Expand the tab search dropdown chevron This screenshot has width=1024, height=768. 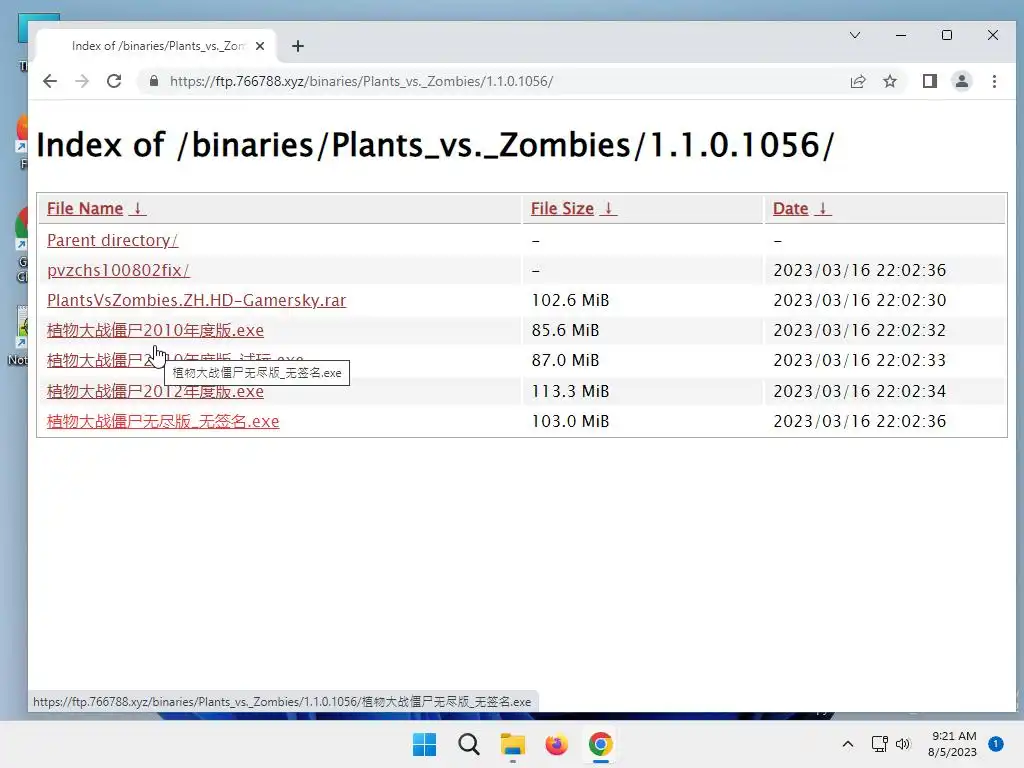tap(855, 35)
